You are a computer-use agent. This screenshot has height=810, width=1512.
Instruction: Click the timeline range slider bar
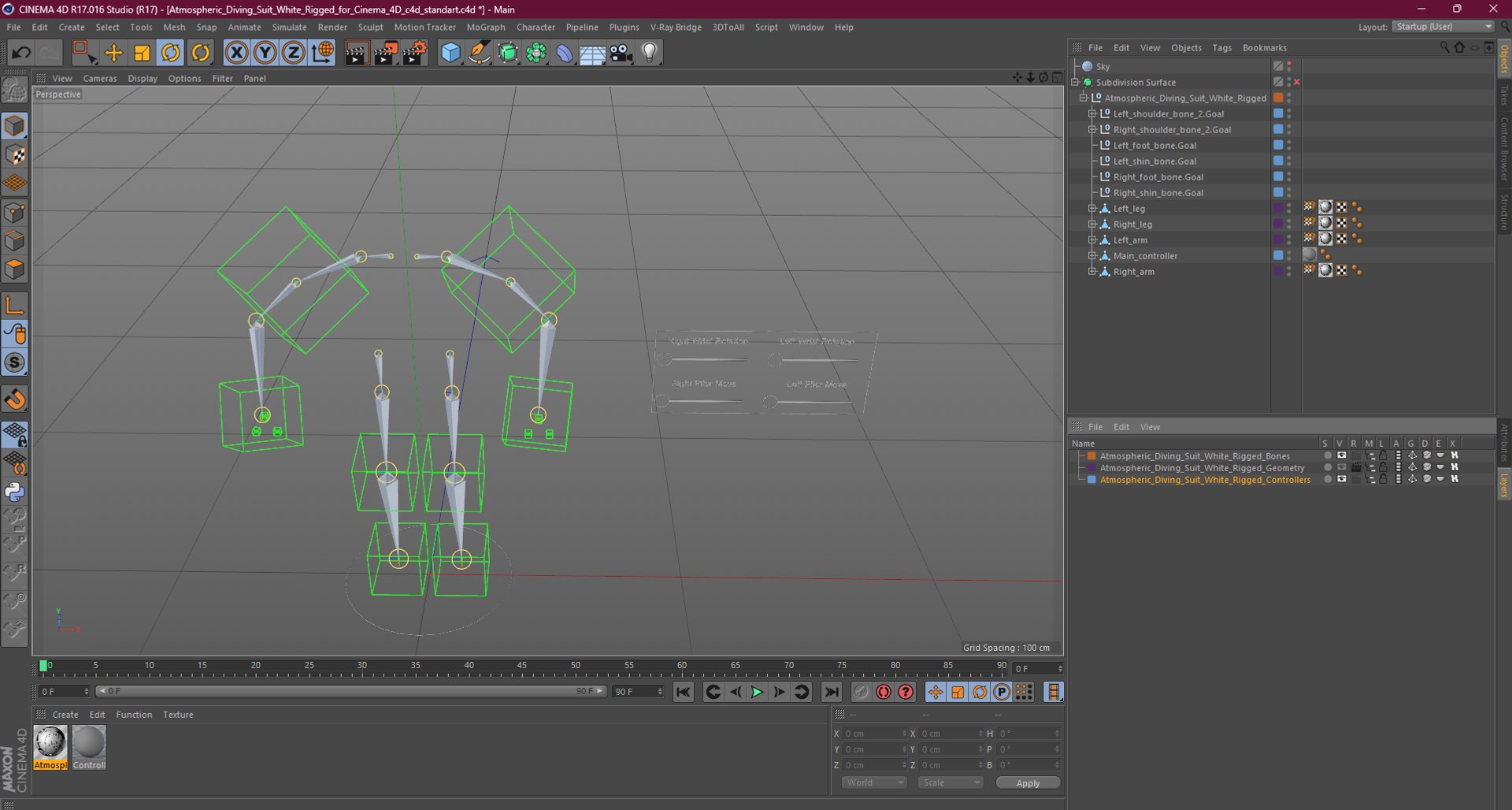pyautogui.click(x=350, y=691)
